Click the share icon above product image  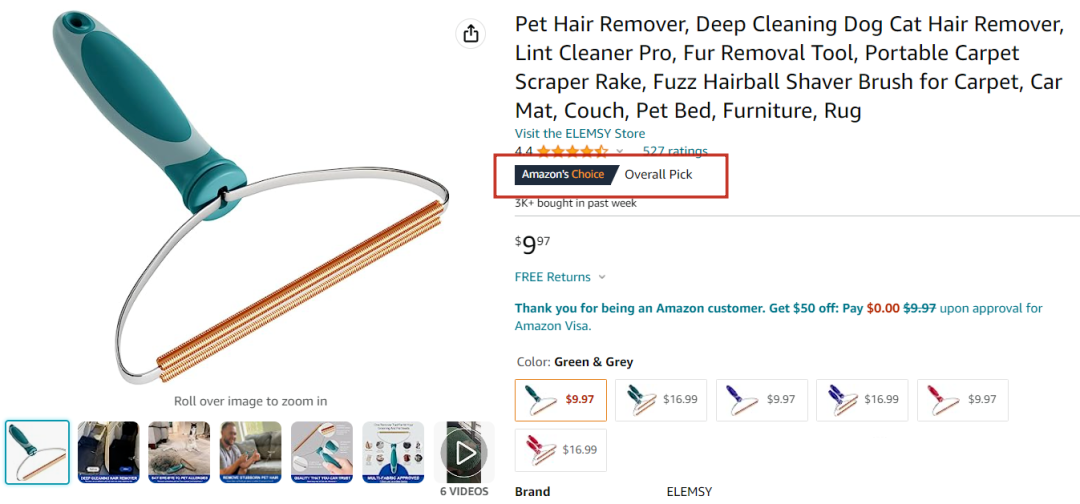pos(470,34)
